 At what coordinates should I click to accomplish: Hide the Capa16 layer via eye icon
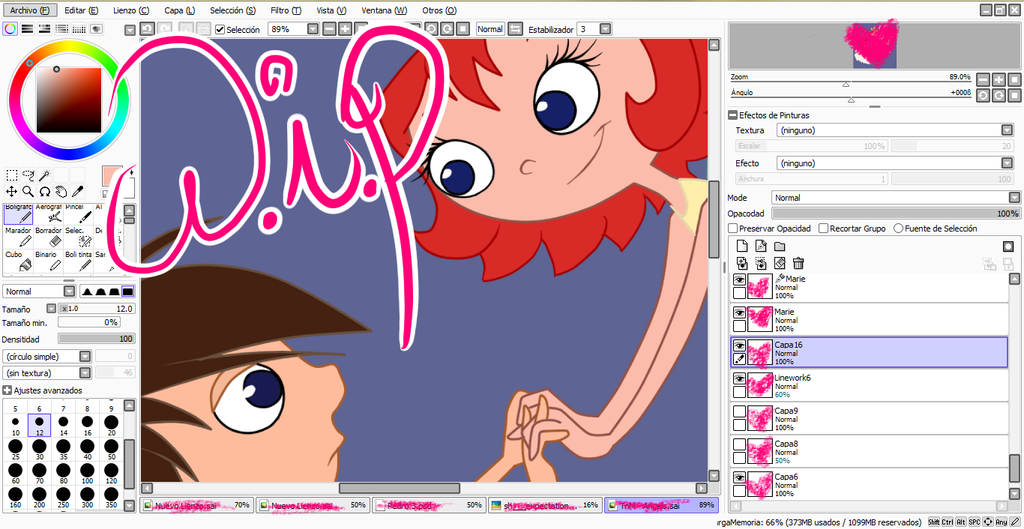pyautogui.click(x=739, y=345)
